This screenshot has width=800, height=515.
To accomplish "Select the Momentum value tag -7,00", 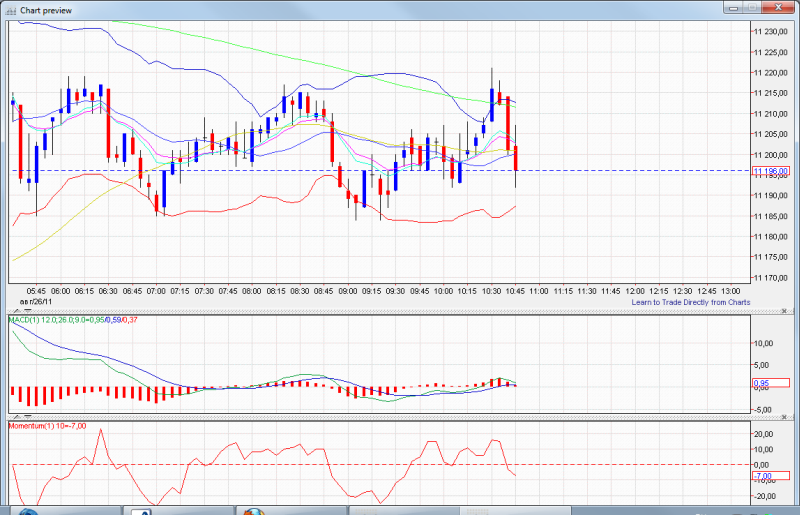I will click(762, 476).
